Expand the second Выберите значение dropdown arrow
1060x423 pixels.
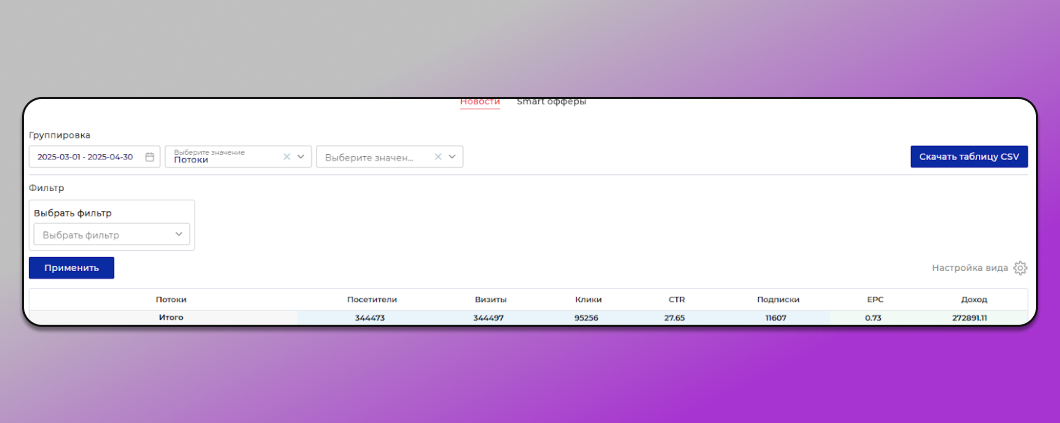(452, 157)
